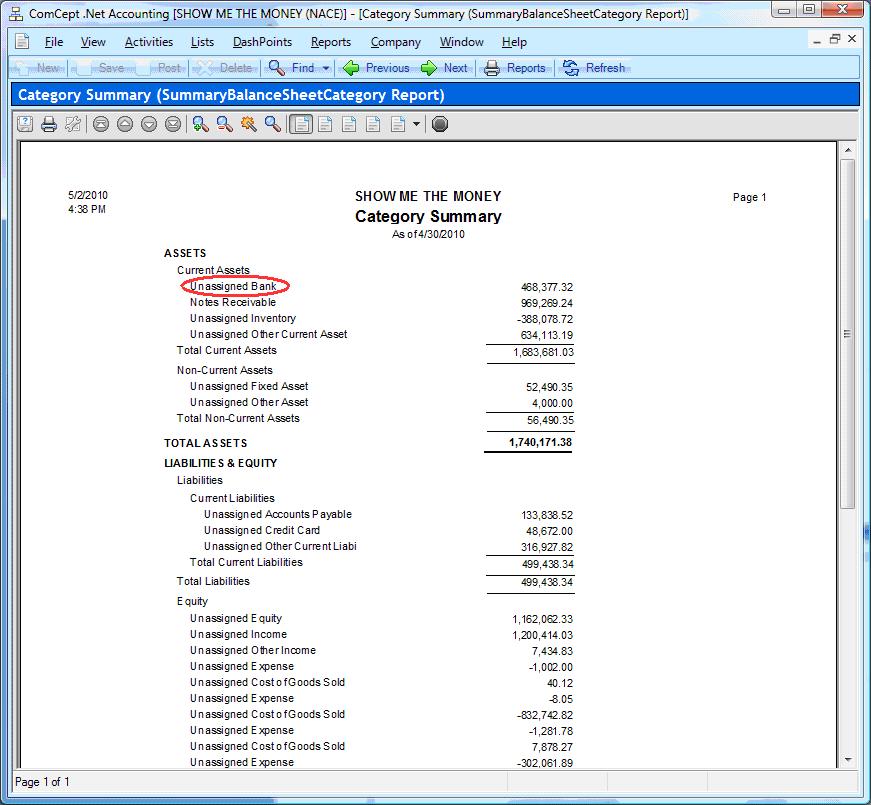Click the Refresh button
Image resolution: width=871 pixels, height=805 pixels.
coord(594,68)
